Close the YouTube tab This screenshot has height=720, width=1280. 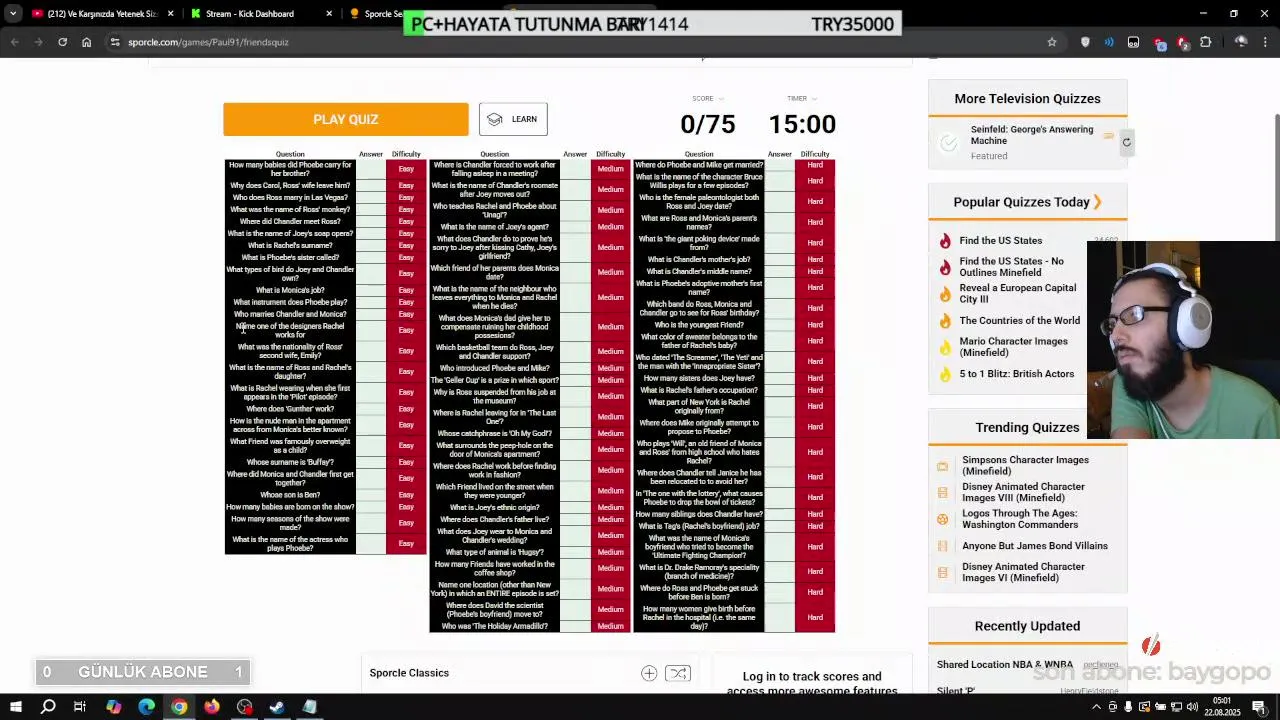click(171, 14)
